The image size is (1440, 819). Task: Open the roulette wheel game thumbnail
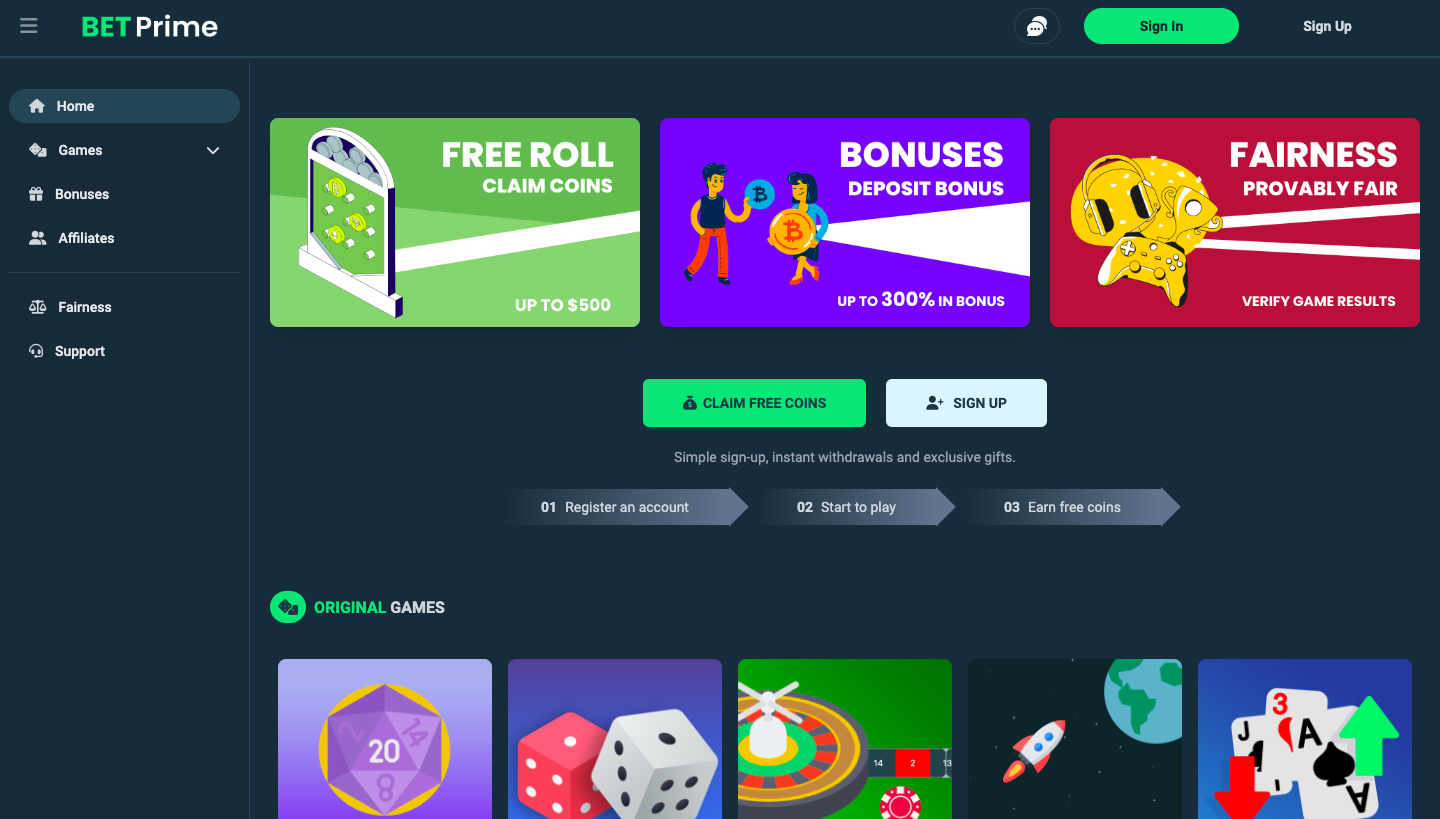pyautogui.click(x=845, y=739)
